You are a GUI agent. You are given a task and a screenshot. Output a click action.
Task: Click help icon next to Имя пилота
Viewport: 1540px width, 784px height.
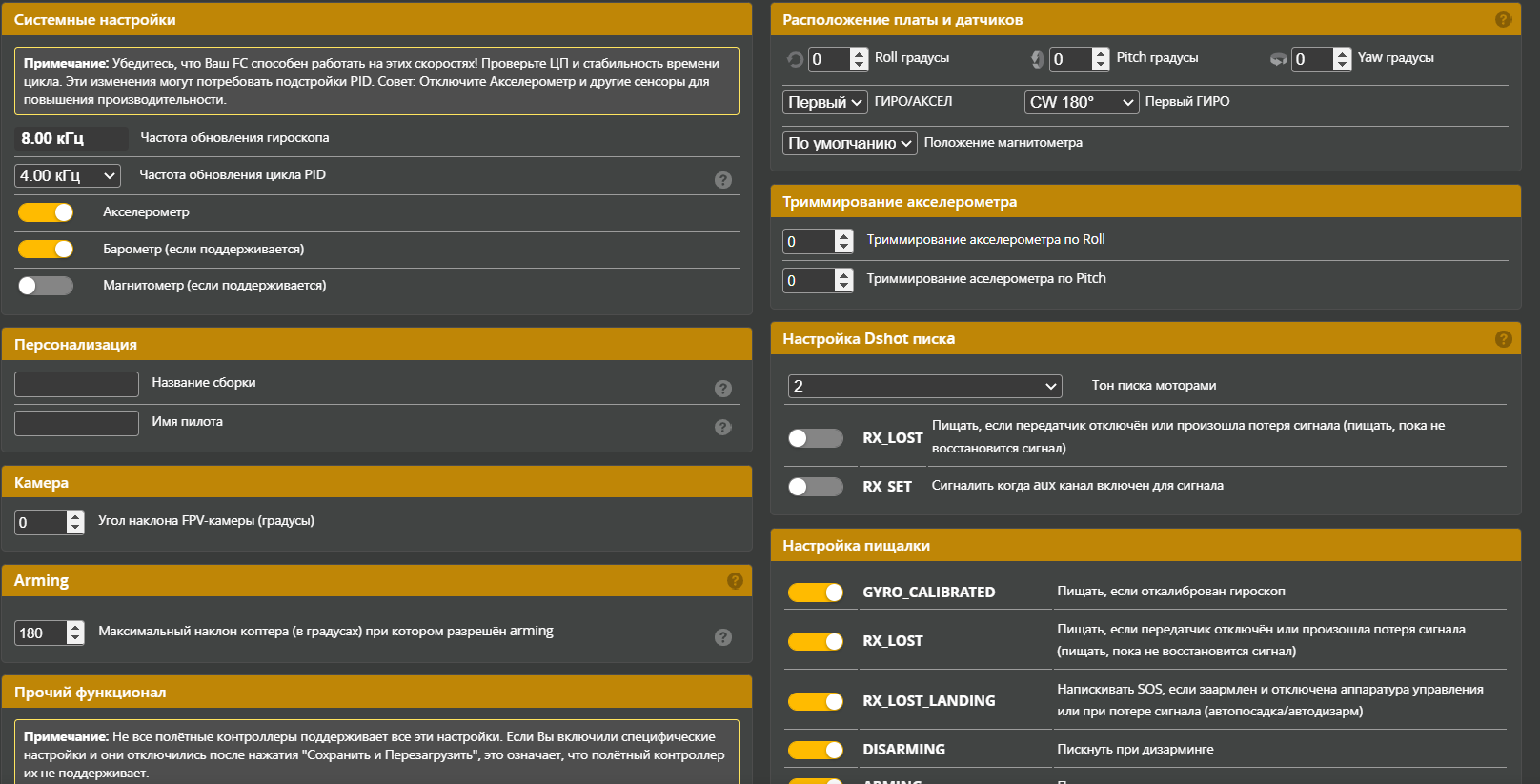723,427
